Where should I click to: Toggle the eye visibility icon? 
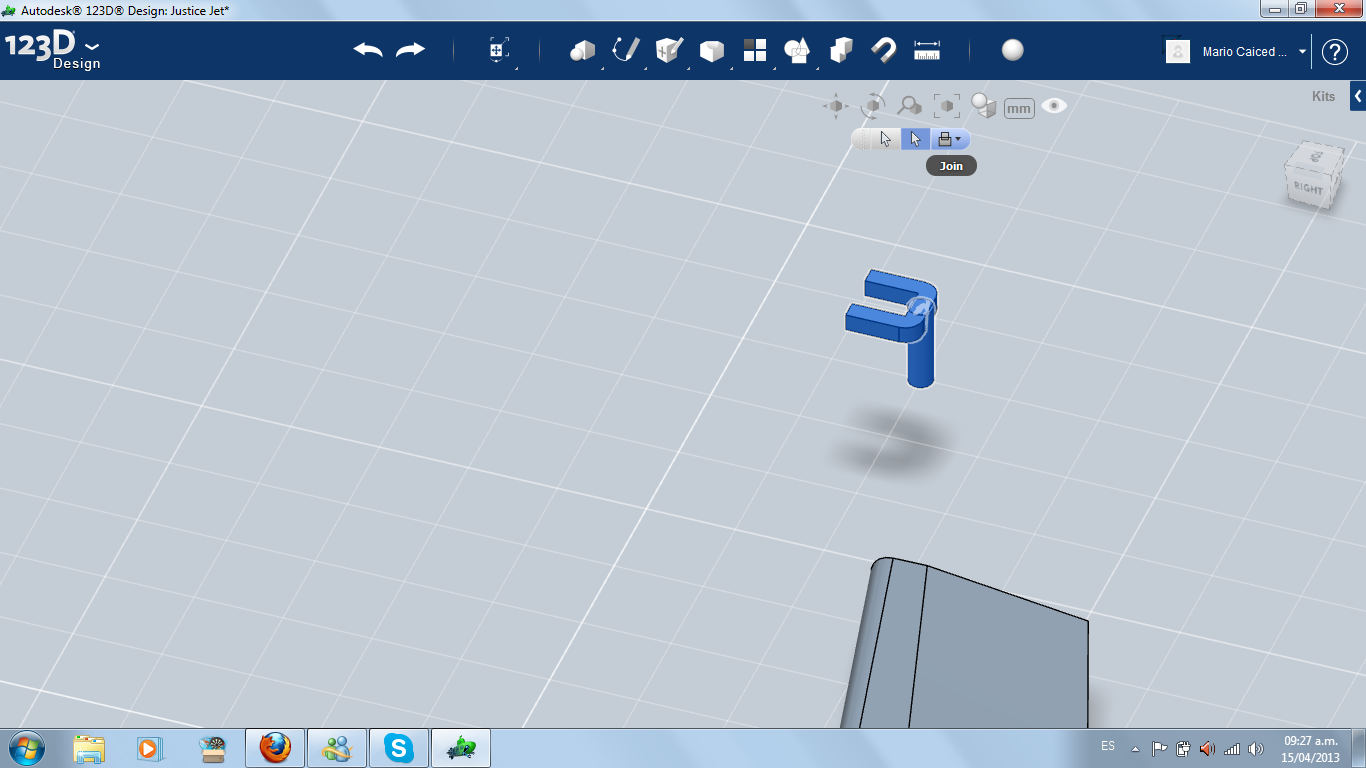(x=1054, y=105)
